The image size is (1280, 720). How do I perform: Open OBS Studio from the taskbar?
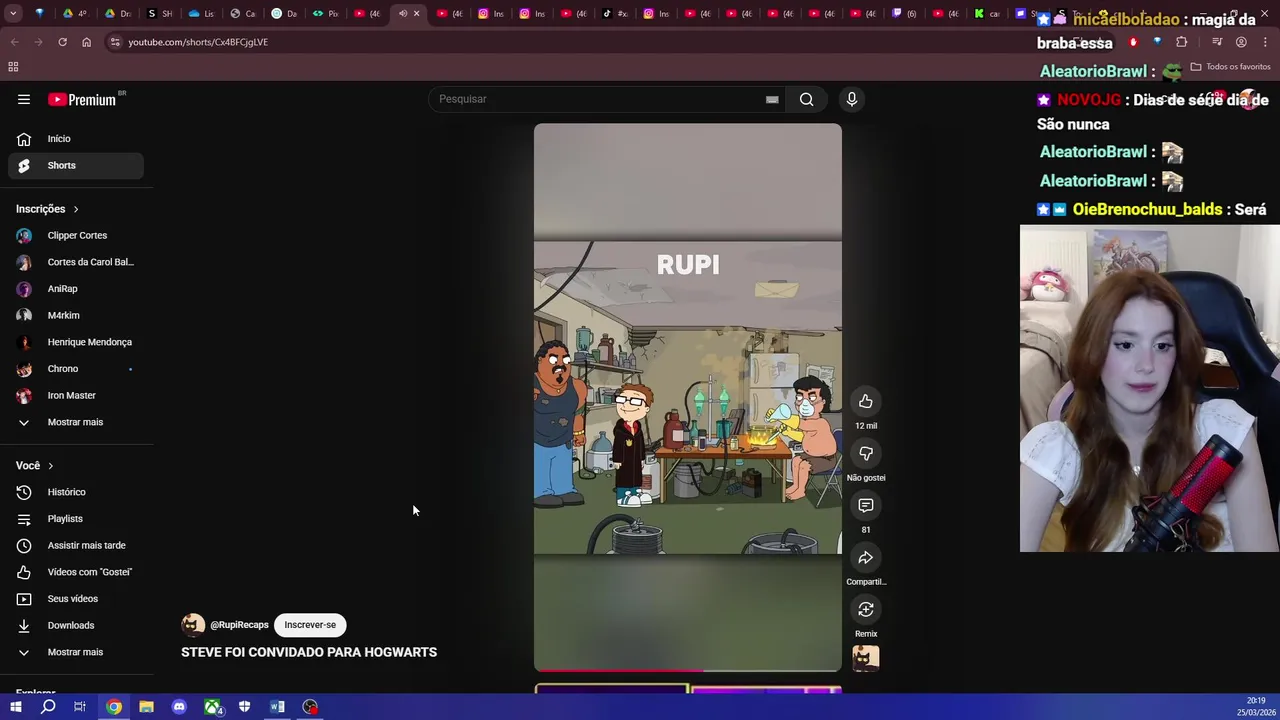click(x=310, y=707)
